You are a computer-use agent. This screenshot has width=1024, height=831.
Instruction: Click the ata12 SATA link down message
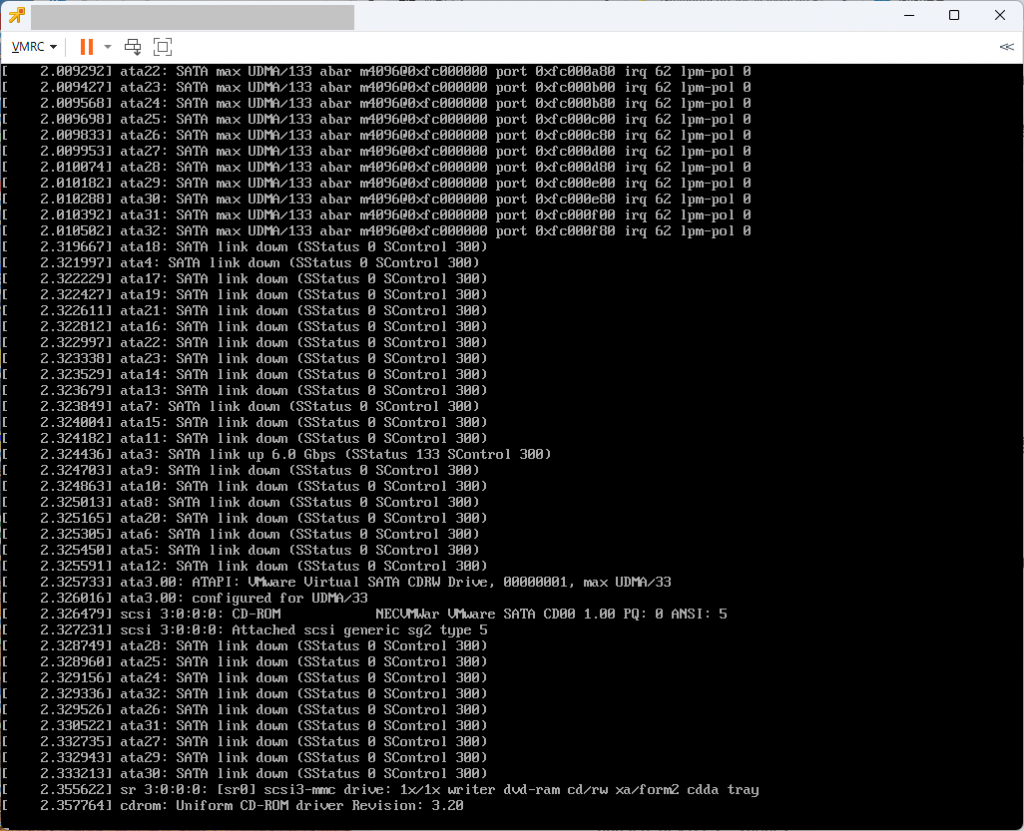(x=245, y=566)
